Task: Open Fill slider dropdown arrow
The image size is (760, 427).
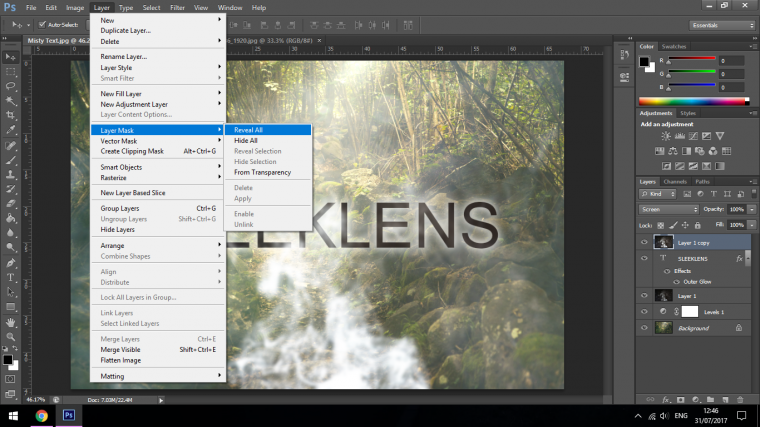Action: 752,225
